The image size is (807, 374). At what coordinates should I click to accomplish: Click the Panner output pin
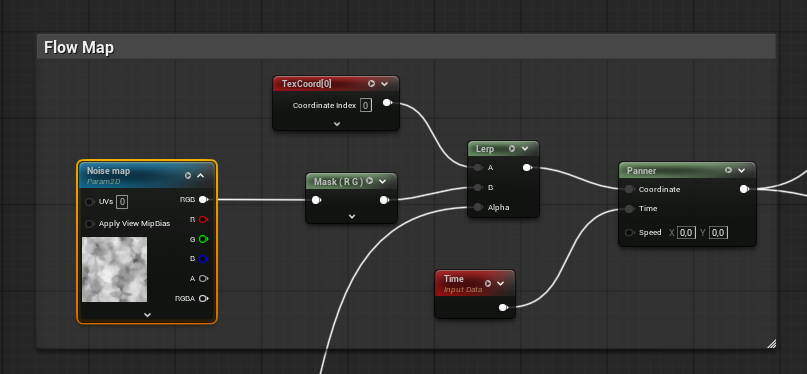[x=744, y=189]
